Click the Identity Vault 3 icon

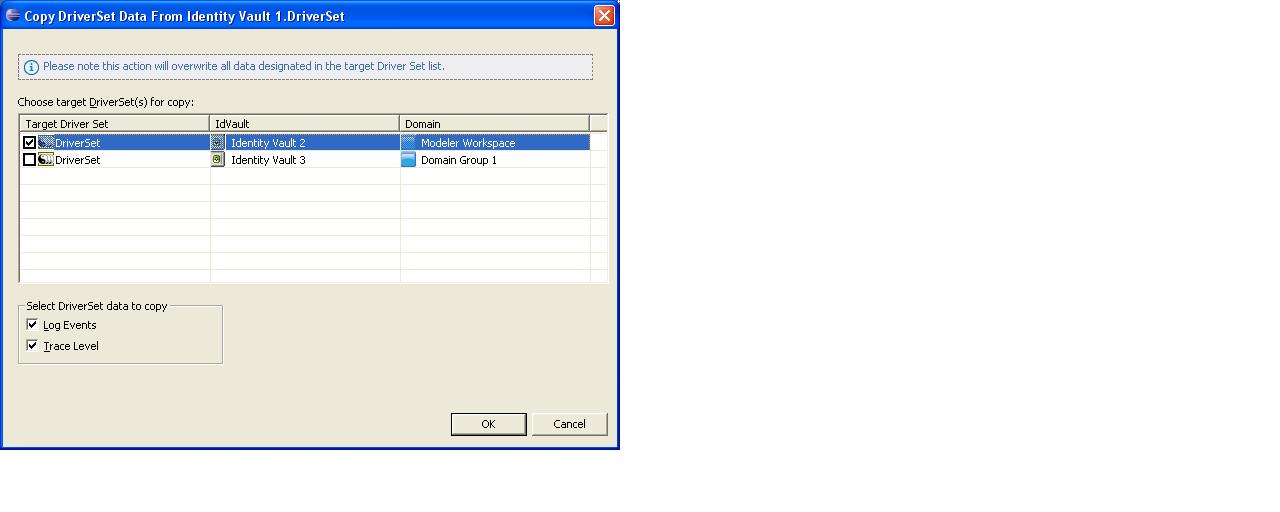pyautogui.click(x=217, y=160)
